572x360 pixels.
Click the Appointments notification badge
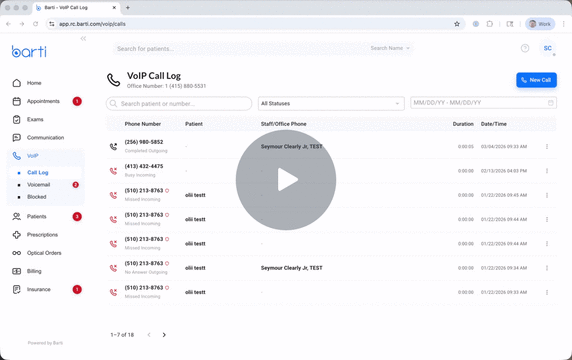click(77, 101)
